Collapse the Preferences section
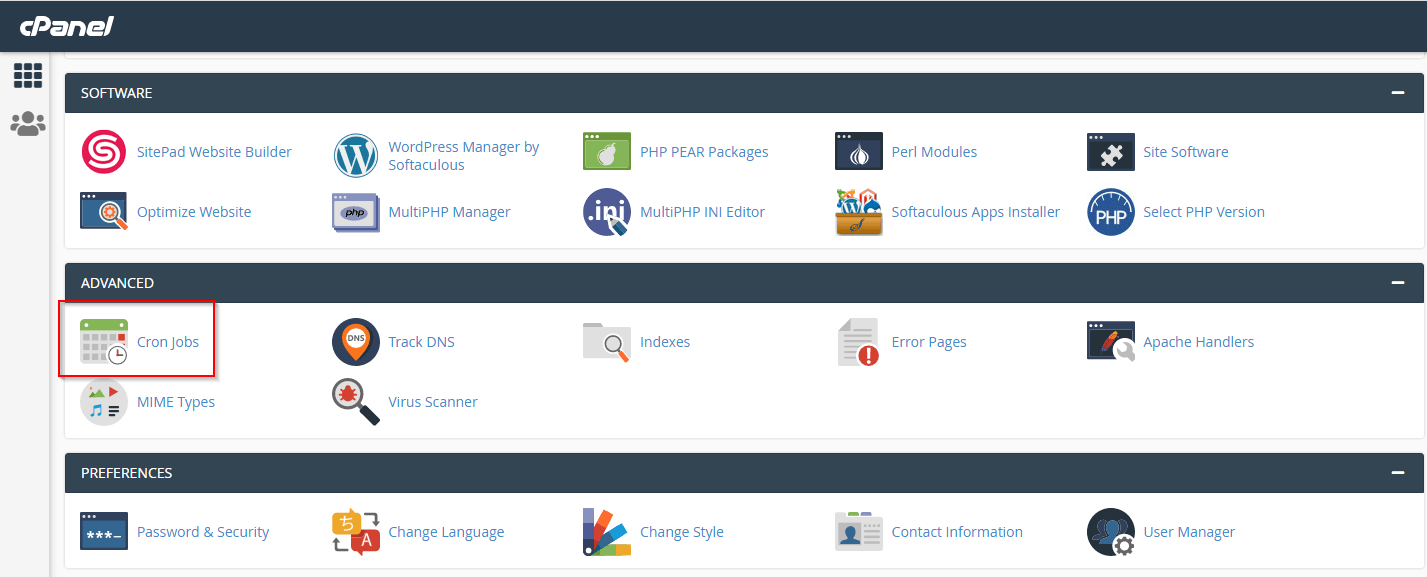1427x577 pixels. 1398,473
